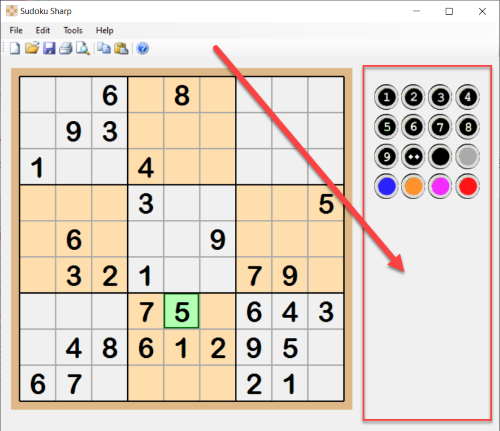Choose the number 9 circle button
The image size is (500, 431).
tap(386, 157)
